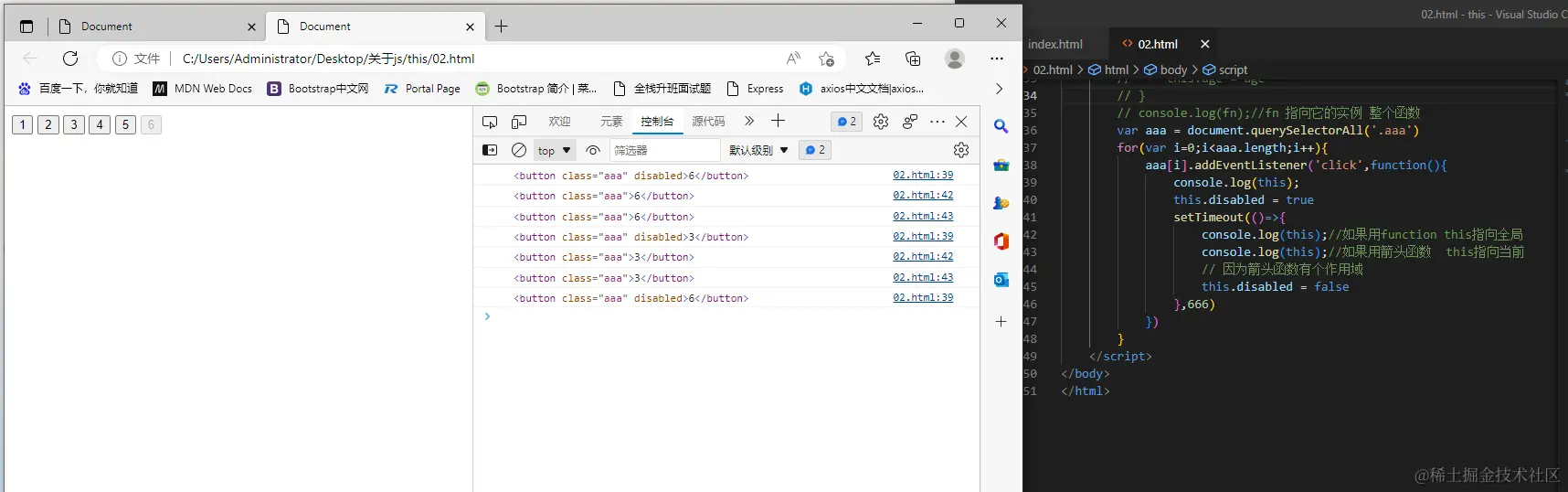Switch to the 源代码 (Sources) DevTools tab
1568x492 pixels.
pyautogui.click(x=708, y=122)
